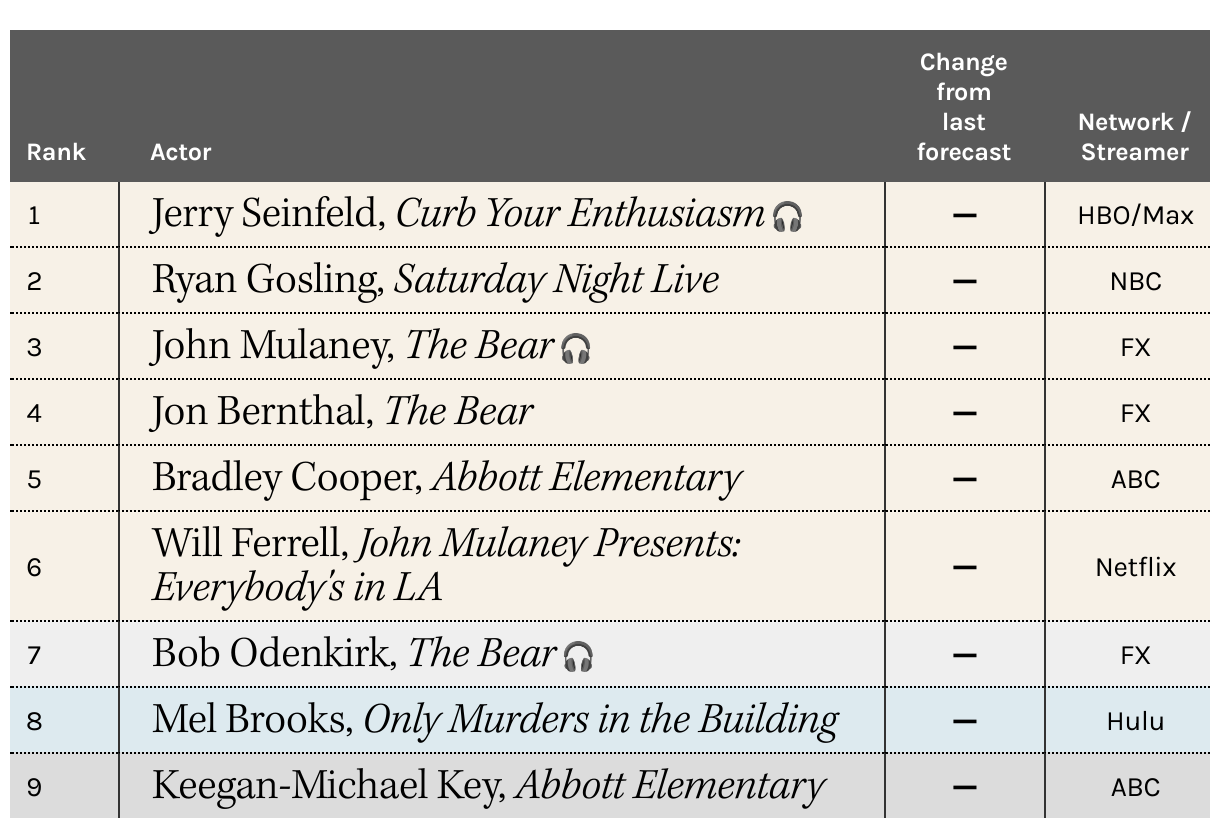This screenshot has height=828, width=1220.
Task: Click headphones icon beside John Mulaney entry
Action: [x=576, y=349]
